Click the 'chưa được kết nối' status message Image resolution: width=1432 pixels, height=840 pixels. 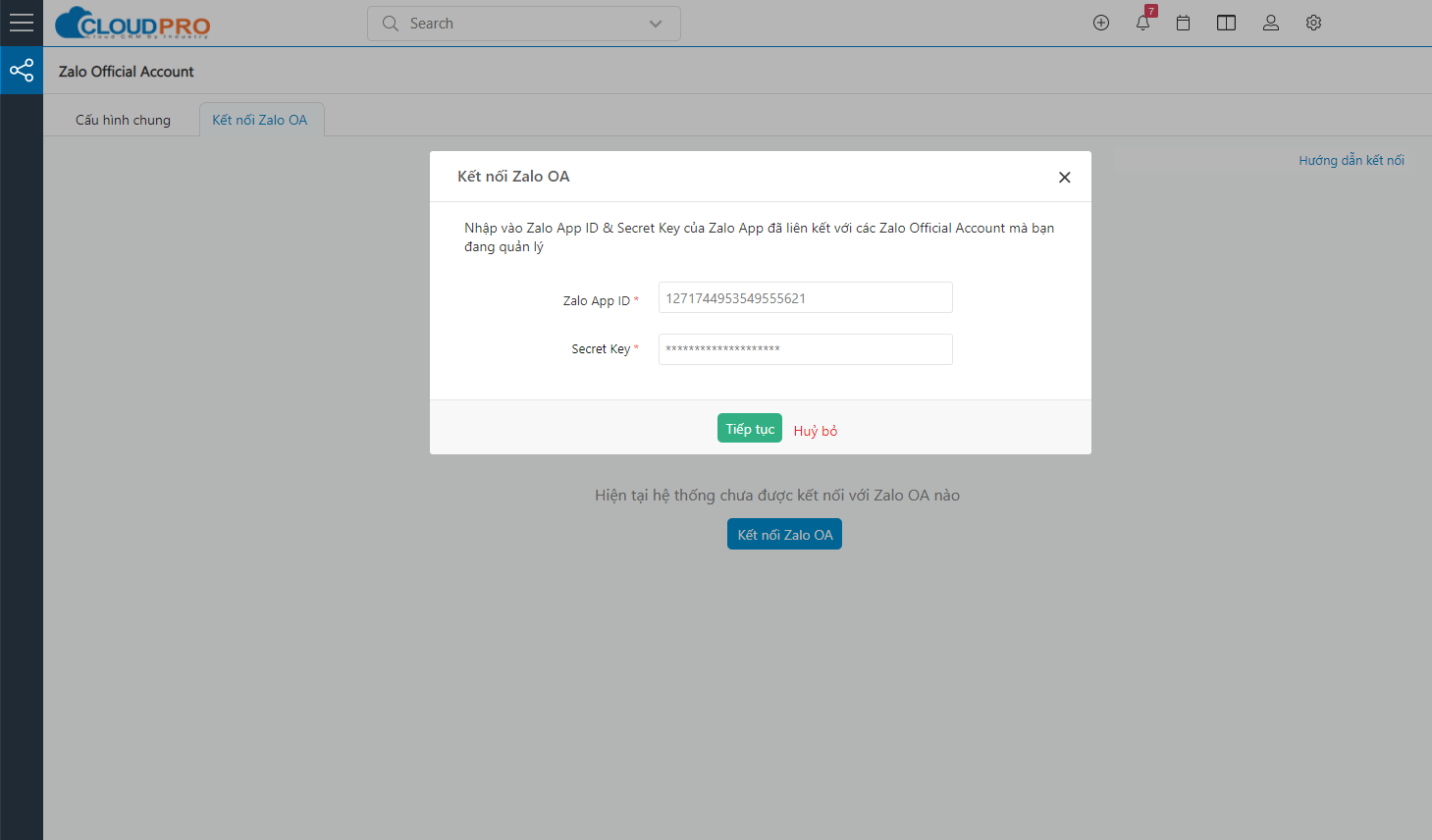777,496
